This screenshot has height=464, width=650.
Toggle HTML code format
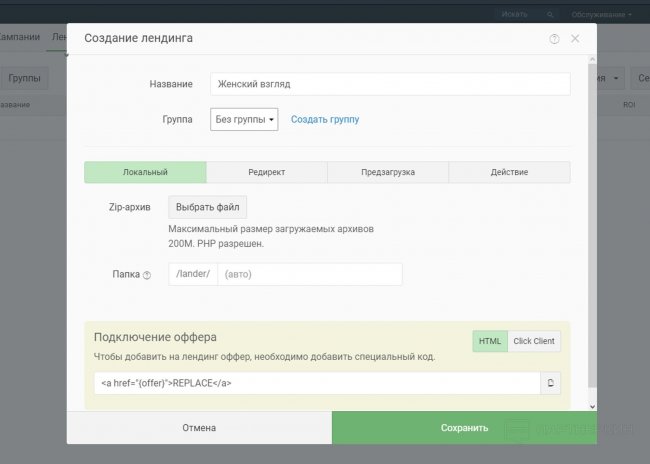(490, 341)
